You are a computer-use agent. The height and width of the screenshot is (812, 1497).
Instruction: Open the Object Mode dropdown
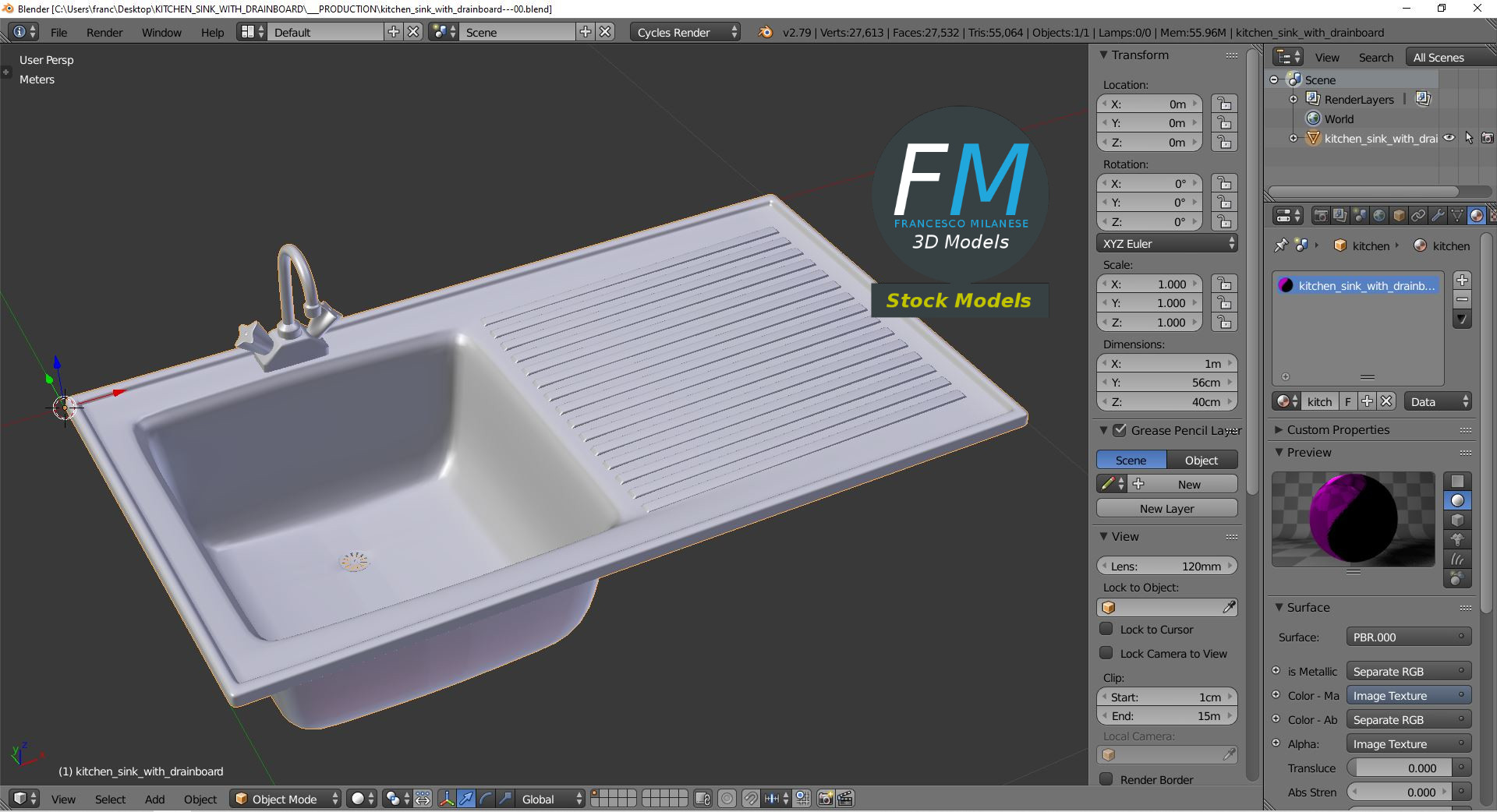tap(285, 799)
